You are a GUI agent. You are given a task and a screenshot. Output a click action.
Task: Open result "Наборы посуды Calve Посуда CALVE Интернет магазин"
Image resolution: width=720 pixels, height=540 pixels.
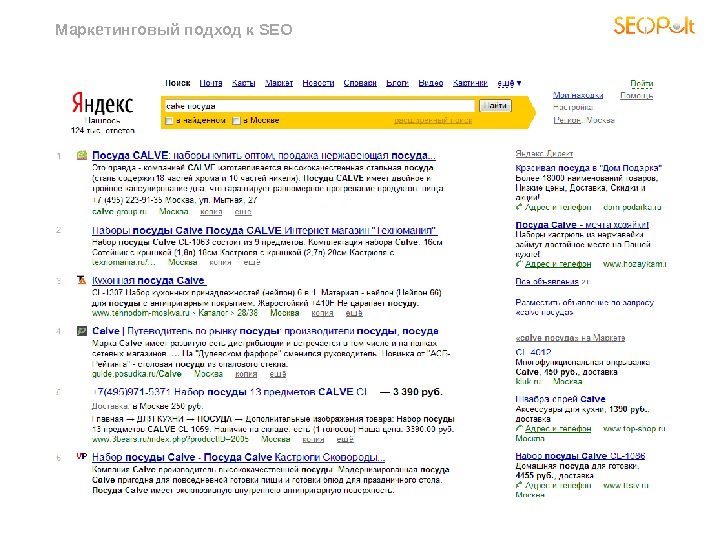pyautogui.click(x=264, y=230)
